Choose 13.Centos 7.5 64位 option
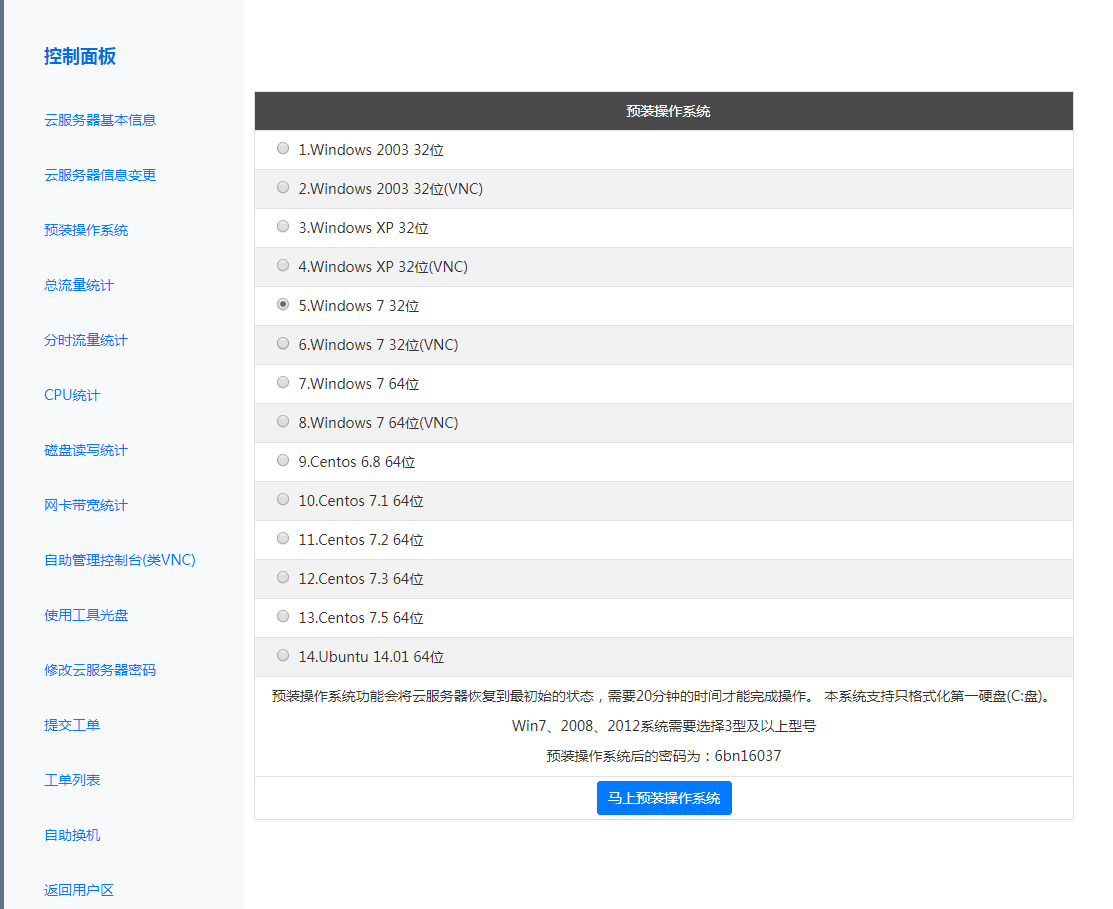This screenshot has width=1113, height=909. (283, 617)
